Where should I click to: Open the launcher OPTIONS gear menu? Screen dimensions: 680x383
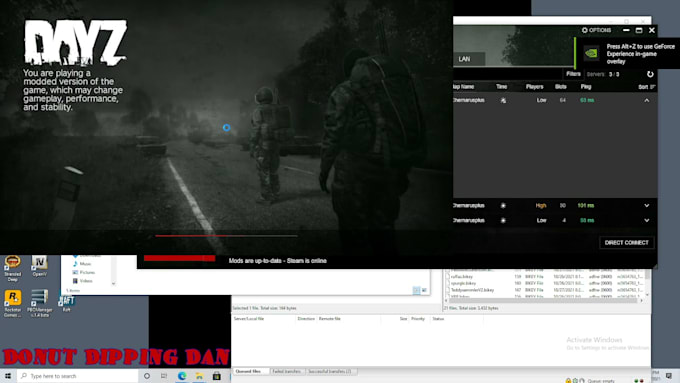[x=596, y=30]
